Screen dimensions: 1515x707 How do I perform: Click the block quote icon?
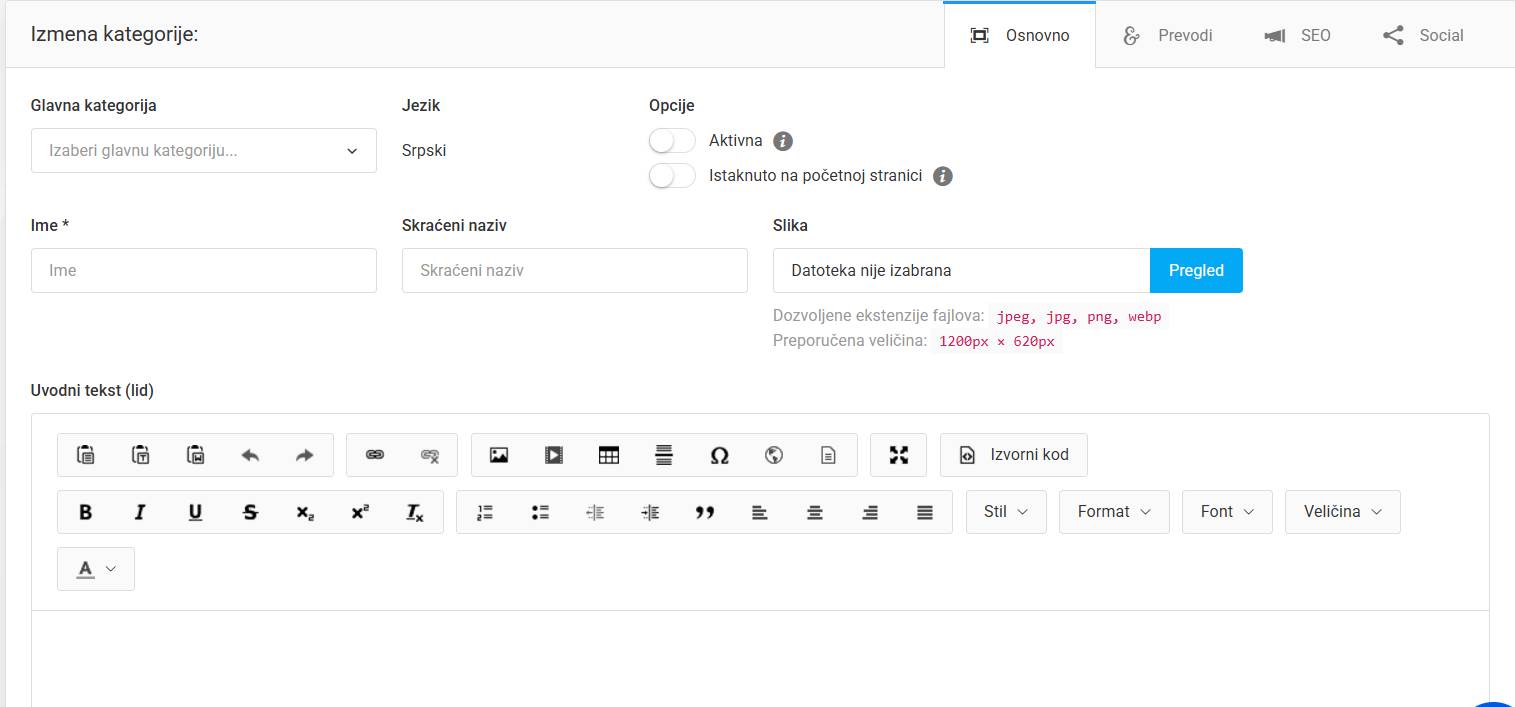tap(705, 512)
